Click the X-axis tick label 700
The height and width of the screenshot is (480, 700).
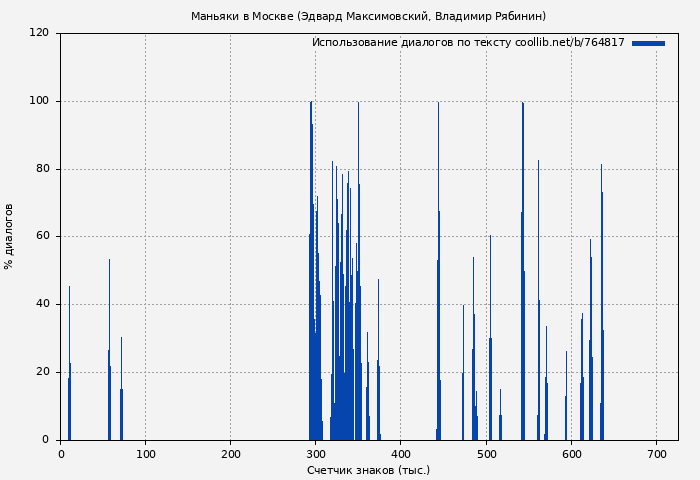pos(656,454)
